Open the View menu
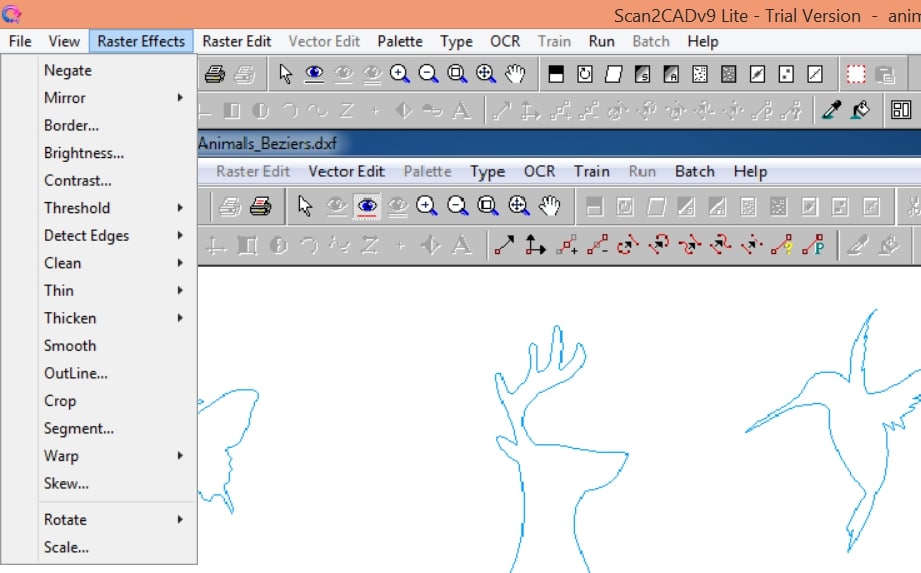 (x=64, y=42)
